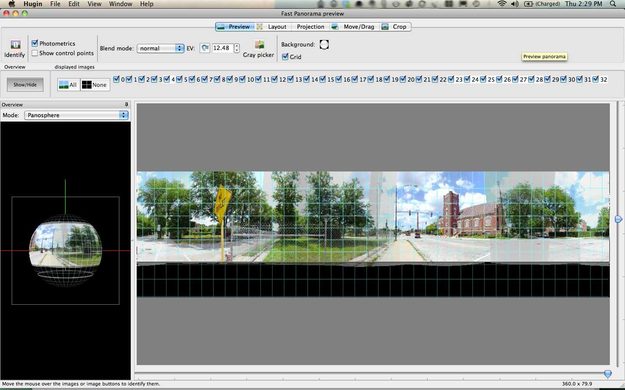
Task: Toggle the Photometrics checkbox
Action: (35, 43)
